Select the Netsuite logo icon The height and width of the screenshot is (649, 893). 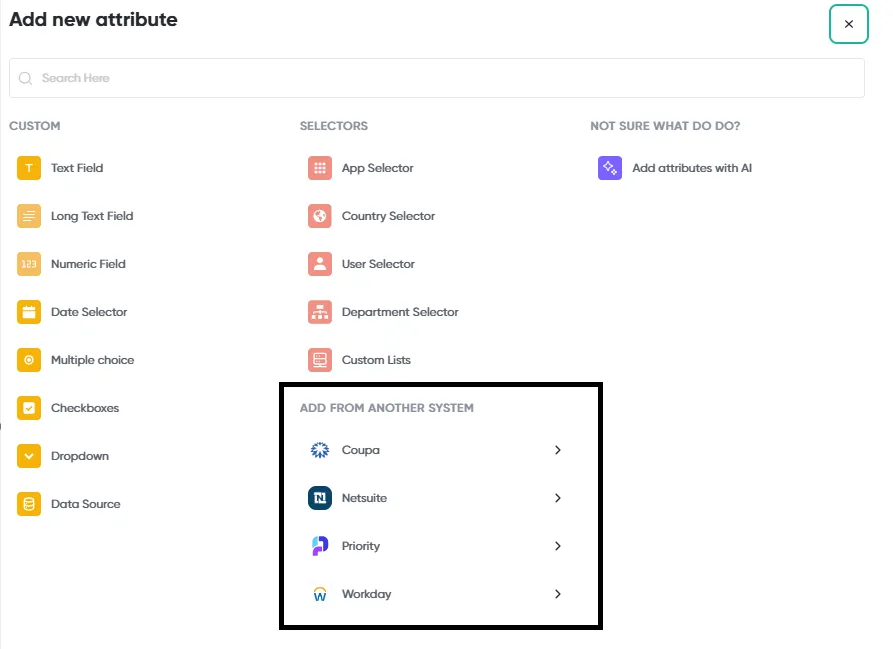pos(319,498)
